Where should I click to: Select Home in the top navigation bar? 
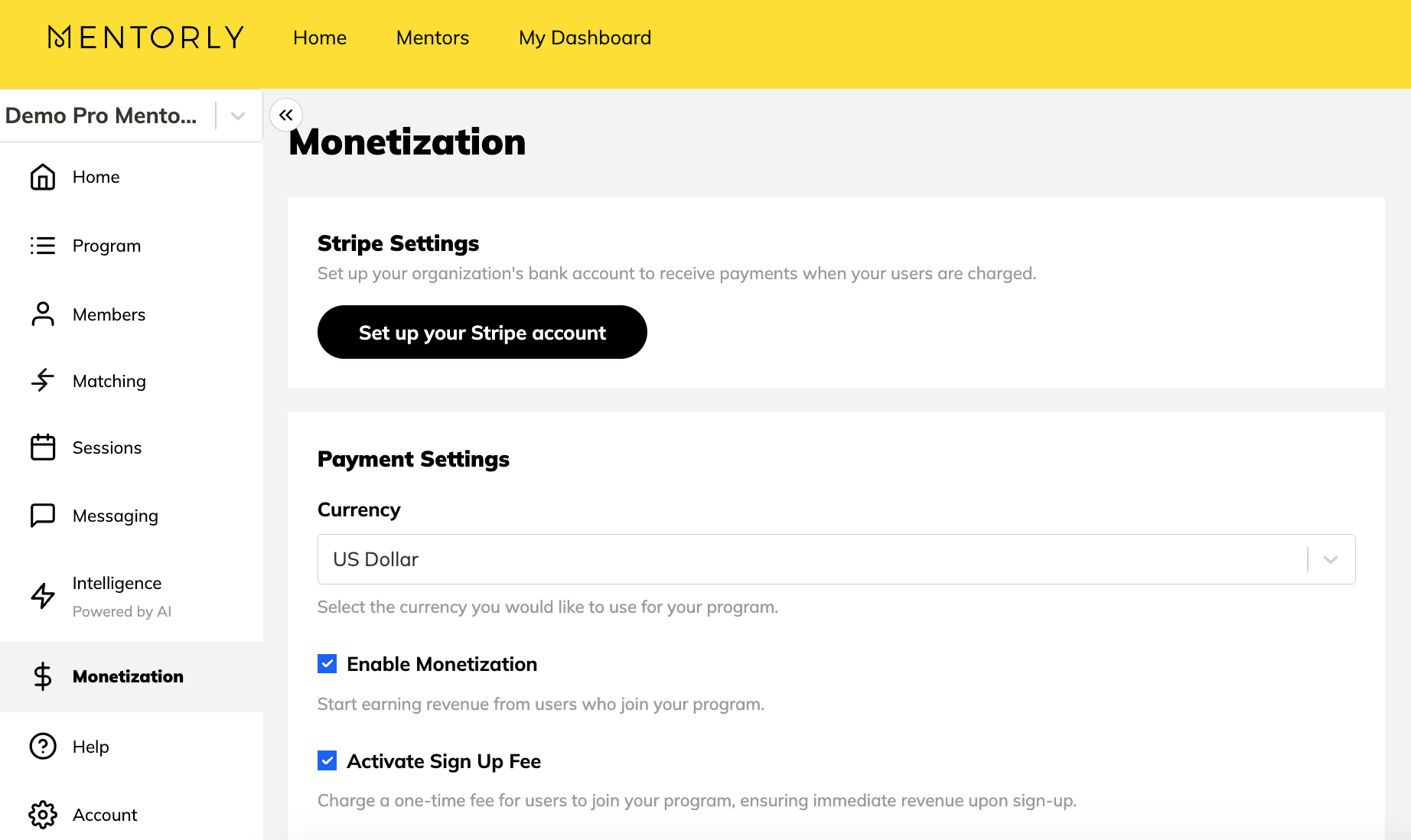(x=320, y=37)
